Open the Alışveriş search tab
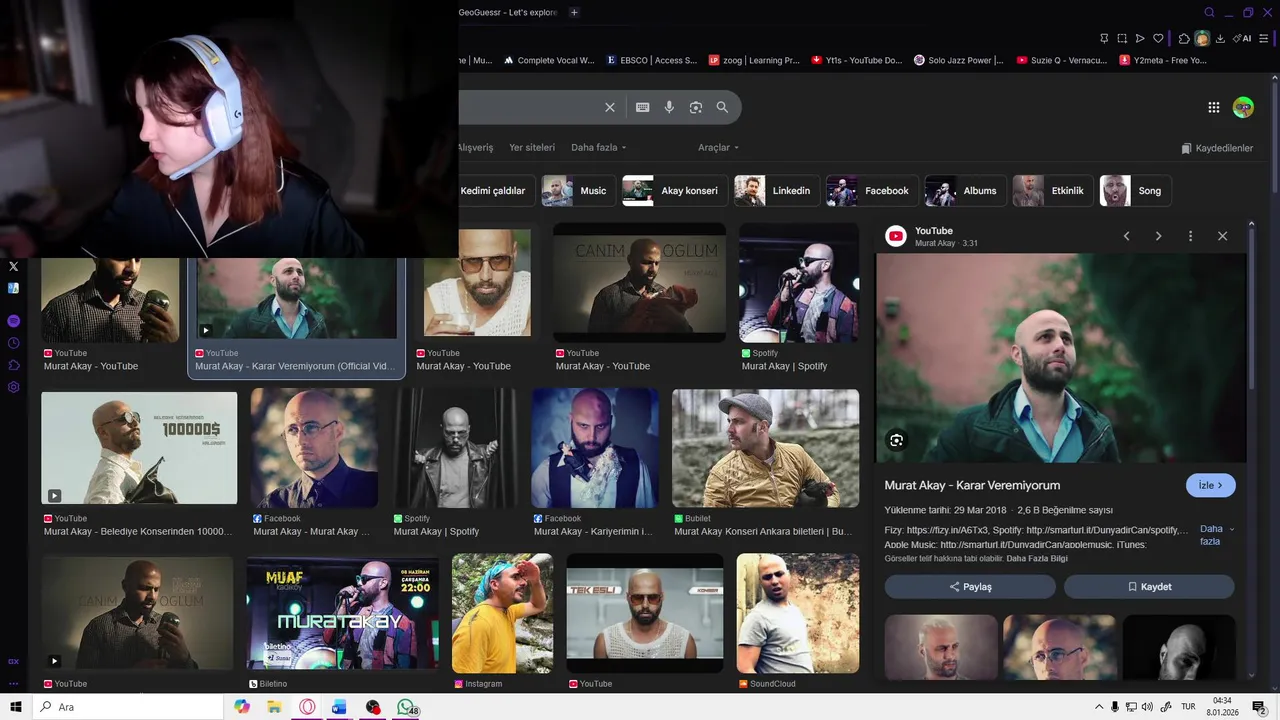1280x720 pixels. tap(476, 147)
